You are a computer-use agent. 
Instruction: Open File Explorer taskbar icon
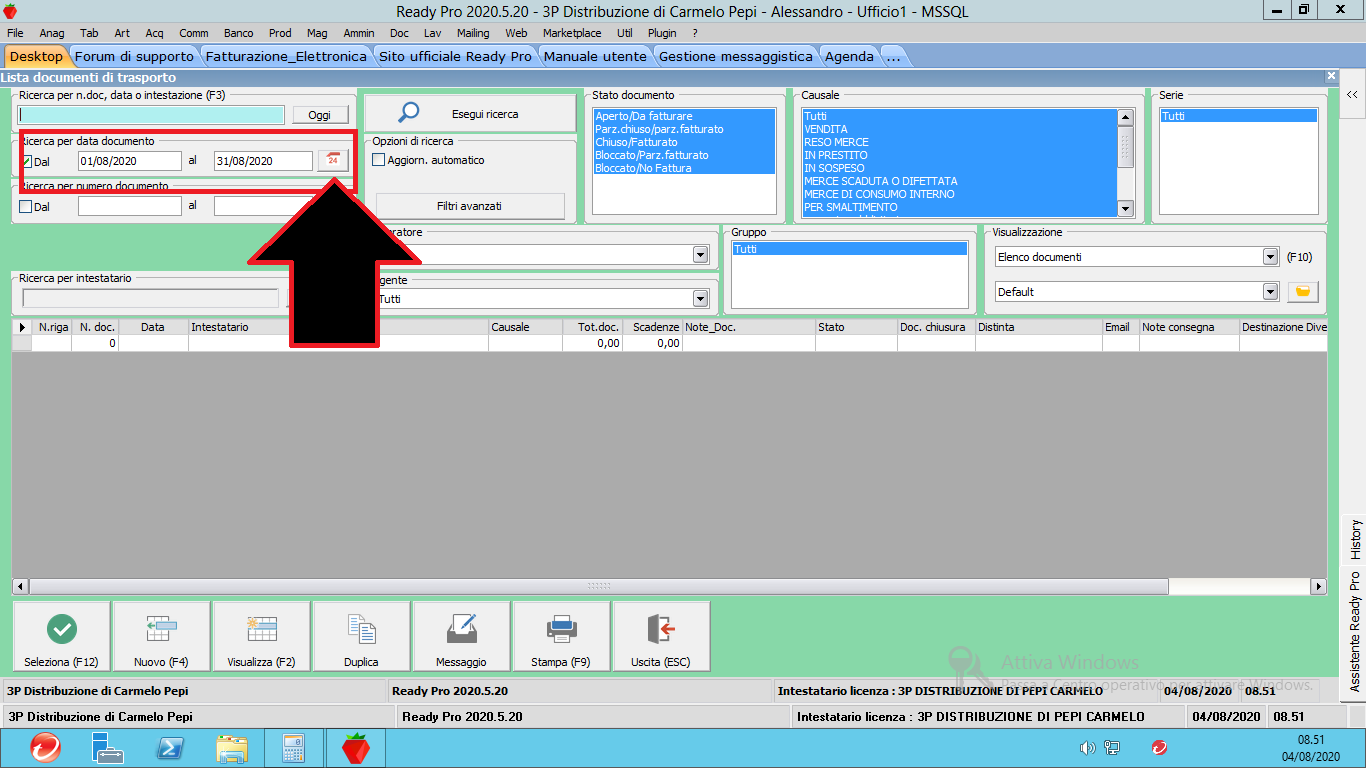coord(232,748)
